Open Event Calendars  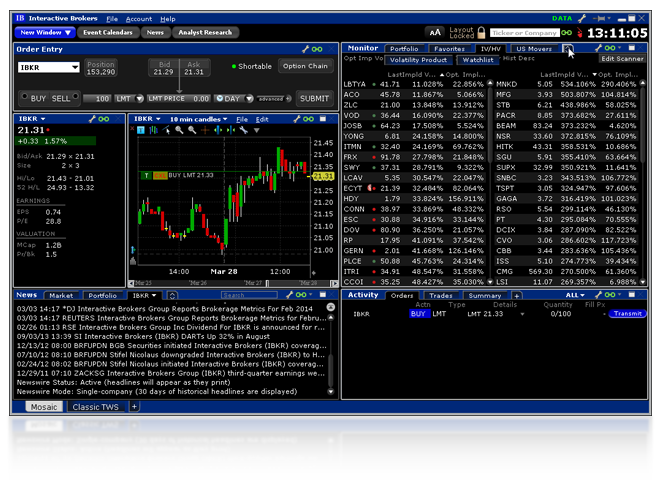108,33
